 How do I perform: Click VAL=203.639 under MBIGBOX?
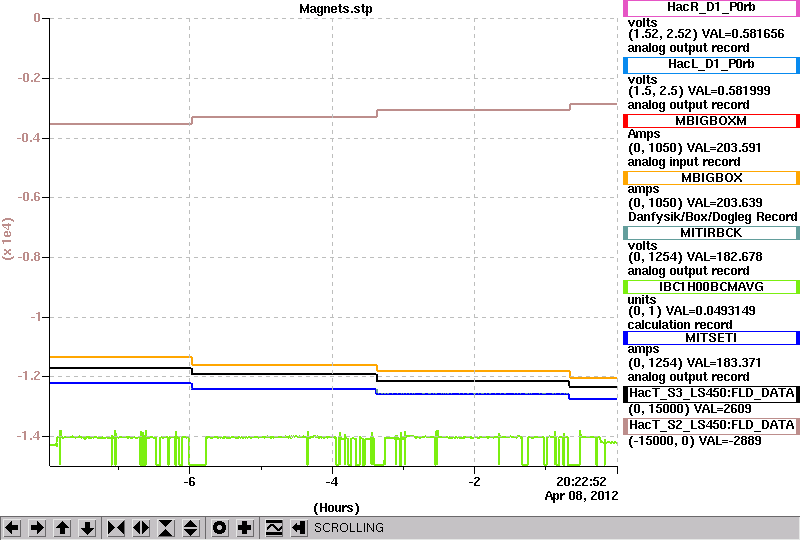pyautogui.click(x=725, y=203)
